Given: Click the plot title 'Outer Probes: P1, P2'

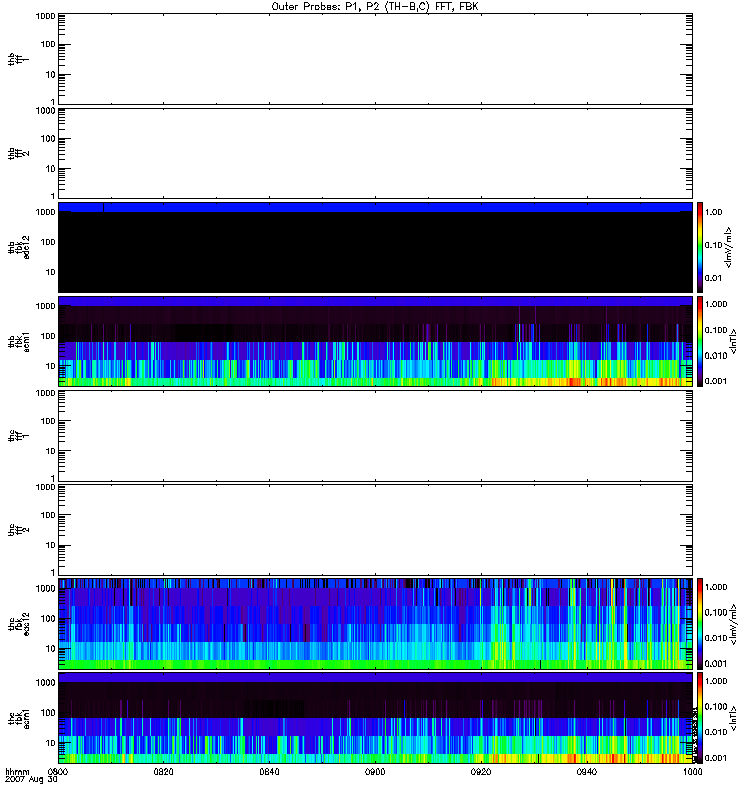Looking at the screenshot, I should tap(375, 6).
